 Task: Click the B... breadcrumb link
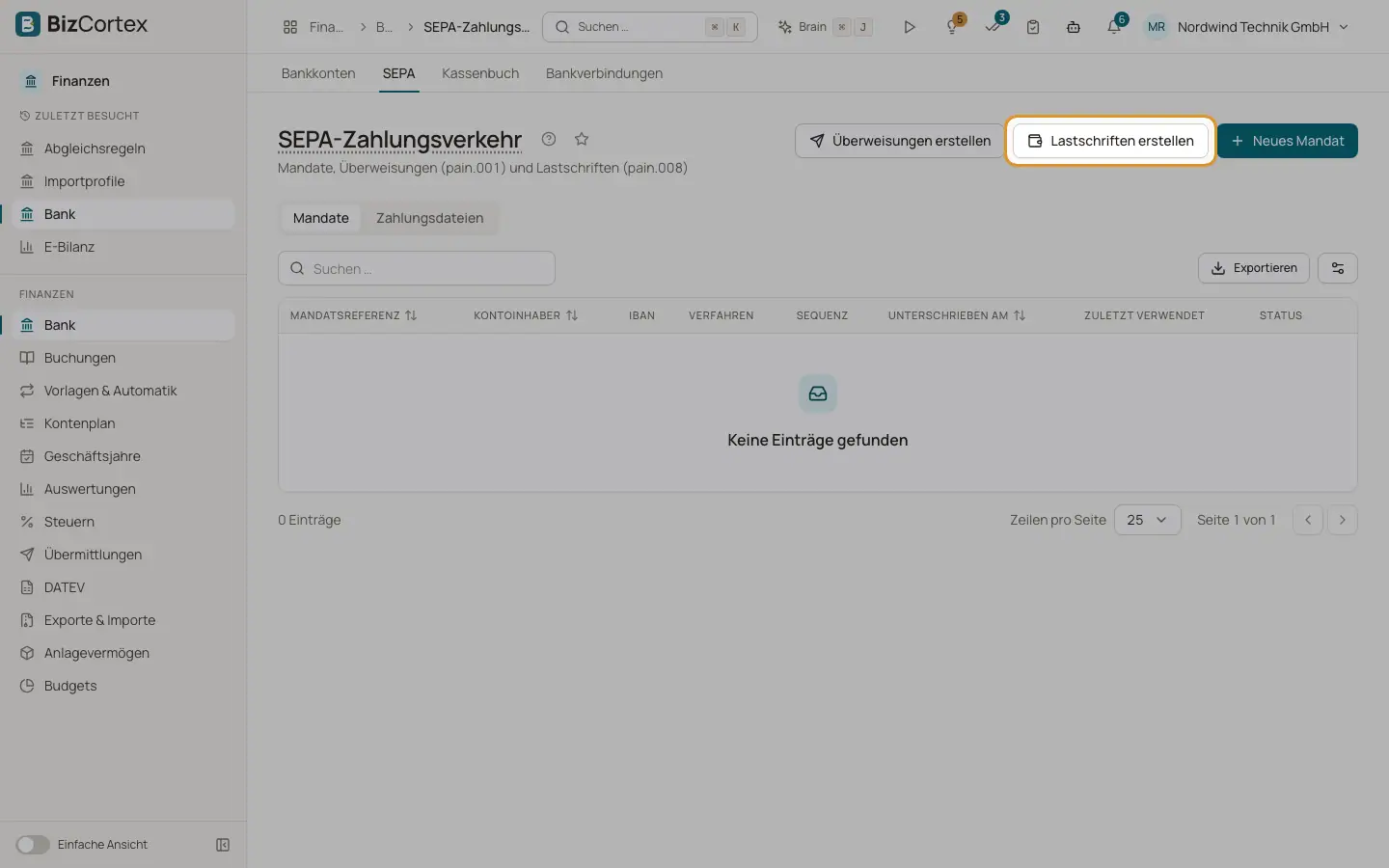click(384, 27)
